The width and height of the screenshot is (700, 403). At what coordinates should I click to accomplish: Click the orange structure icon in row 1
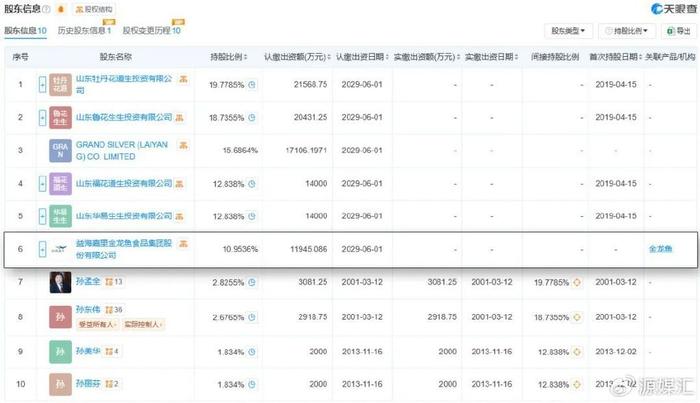183,79
